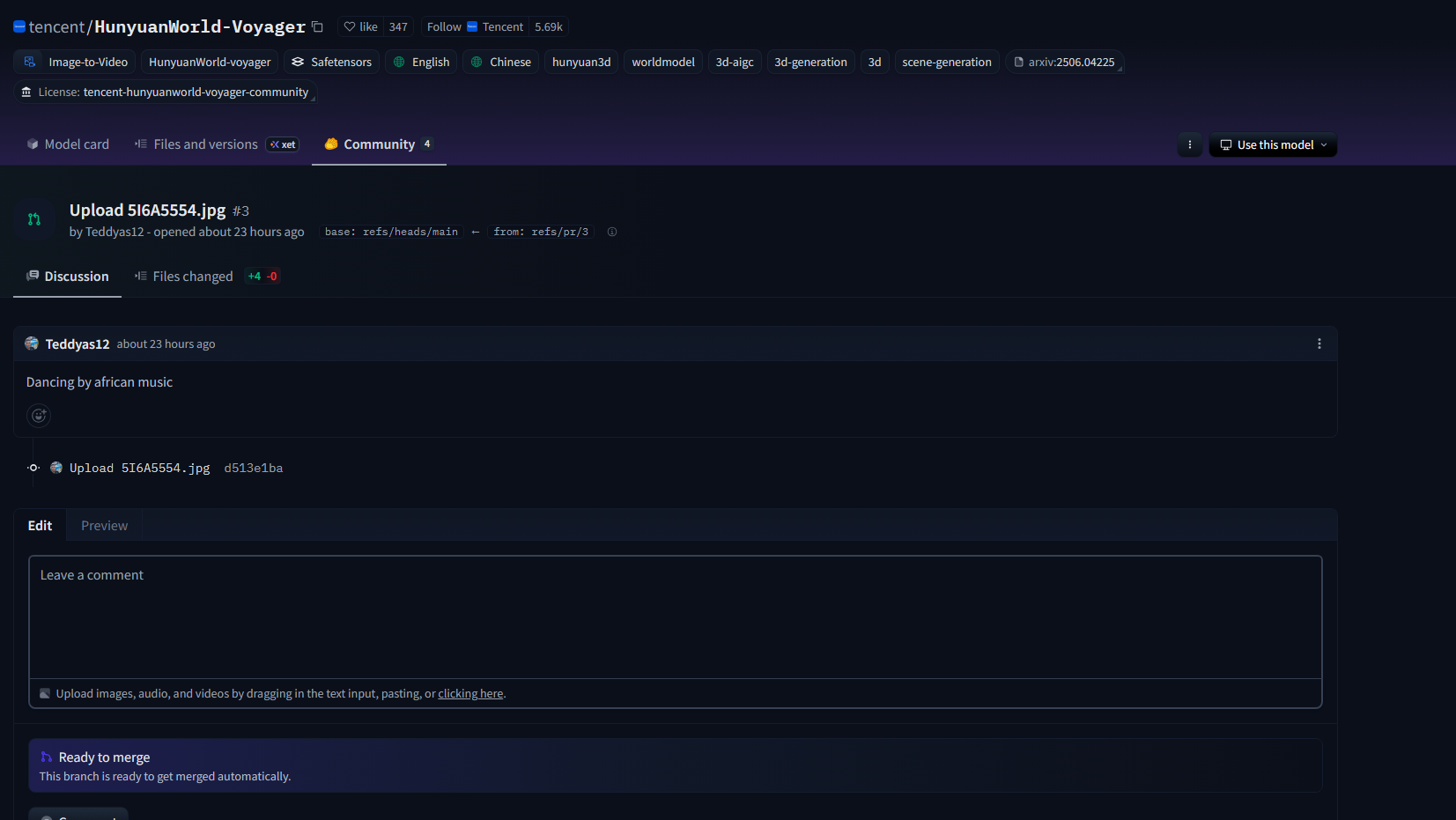This screenshot has height=820, width=1456.
Task: Select the HunyuanWorld-voyager tag
Action: click(x=210, y=62)
